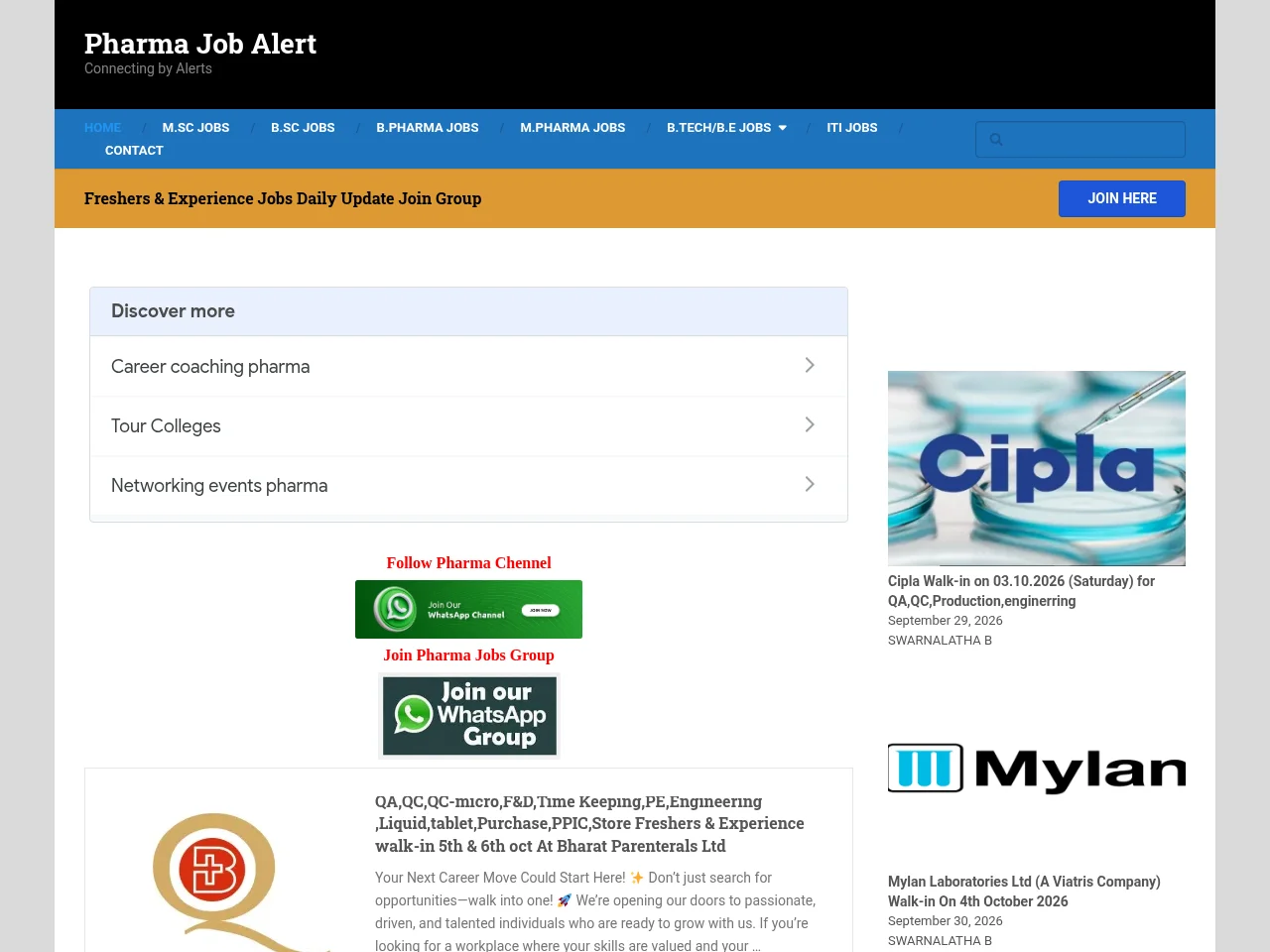
Task: Open B.SC JOBS menu item
Action: tap(303, 128)
